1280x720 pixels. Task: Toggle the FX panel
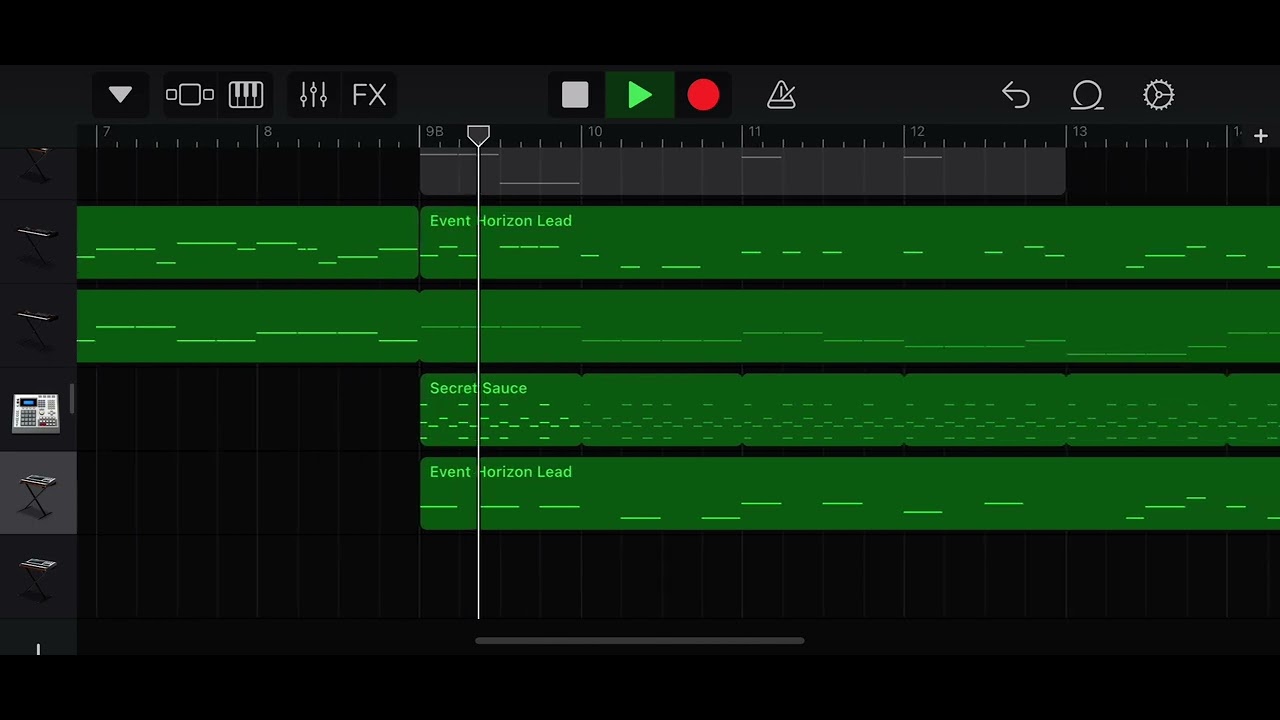coord(369,95)
